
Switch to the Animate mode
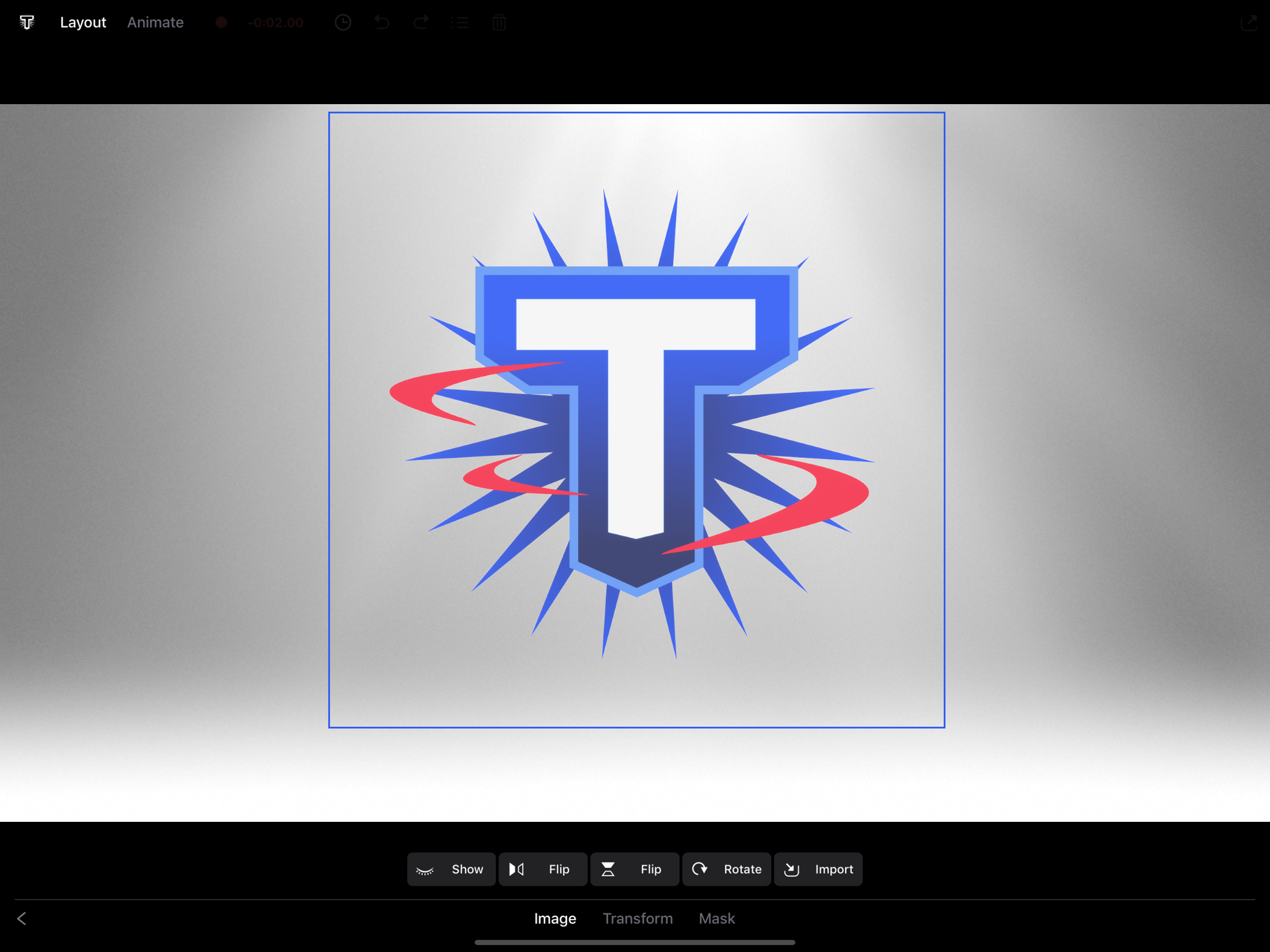(155, 22)
